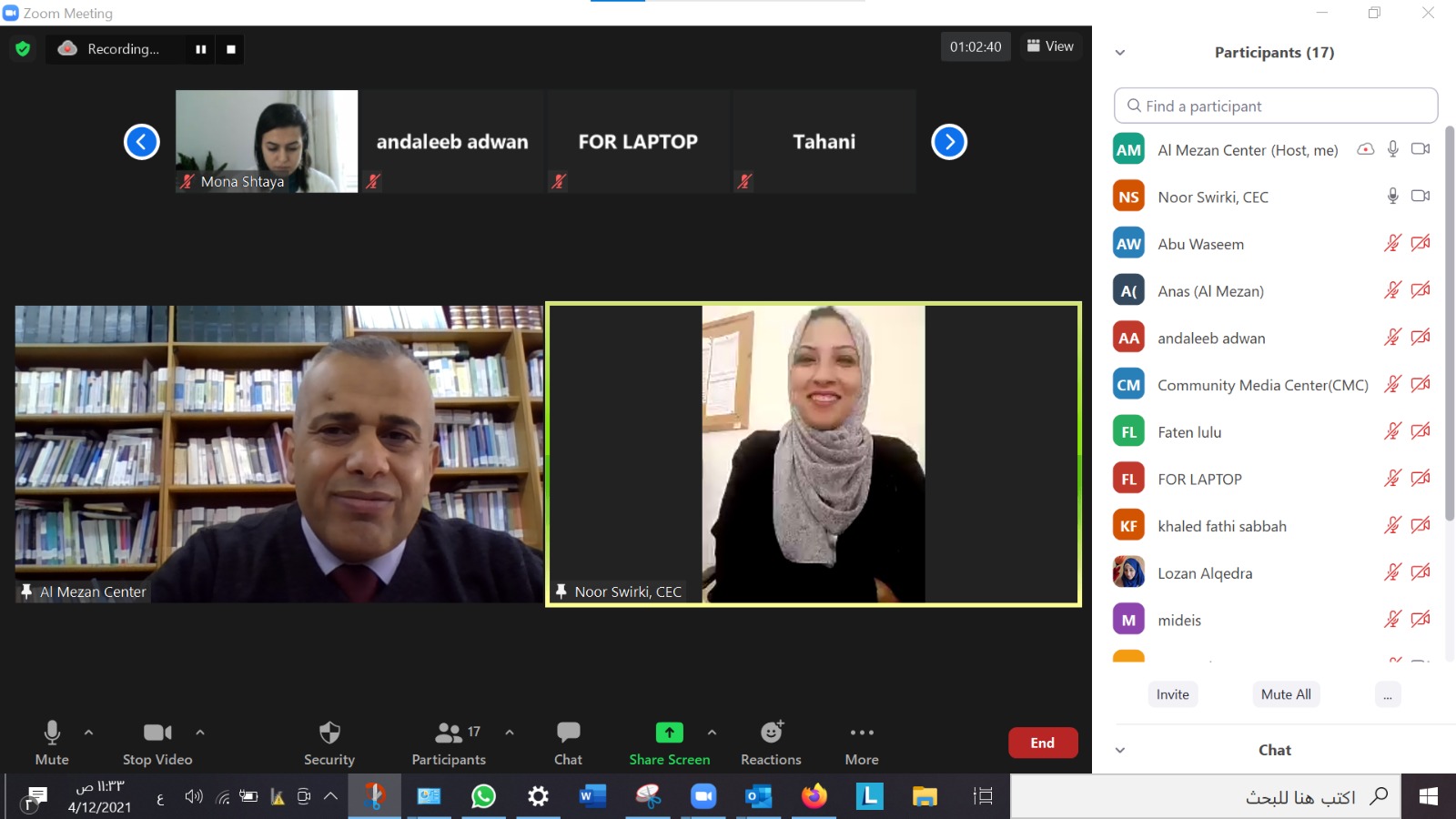Click the green encryption shield icon
Image resolution: width=1456 pixels, height=819 pixels.
click(23, 48)
